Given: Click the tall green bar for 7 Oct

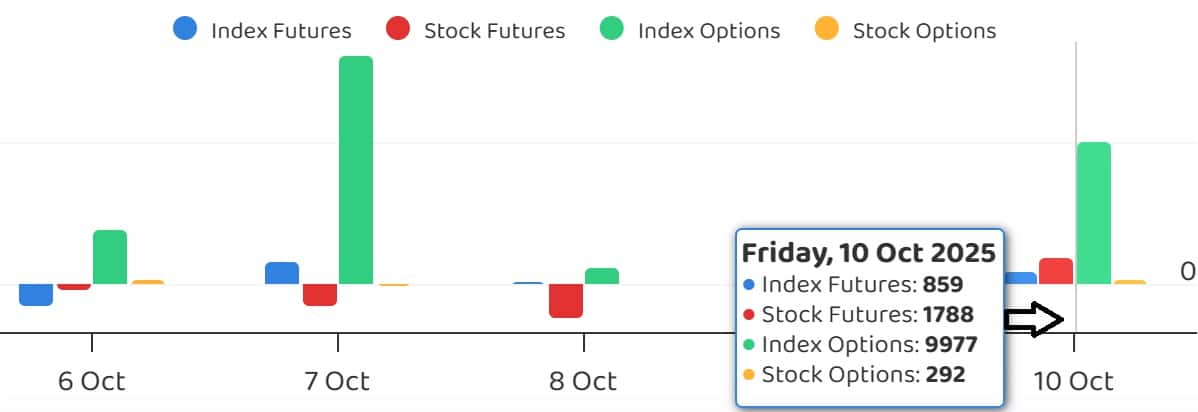Looking at the screenshot, I should point(356,170).
